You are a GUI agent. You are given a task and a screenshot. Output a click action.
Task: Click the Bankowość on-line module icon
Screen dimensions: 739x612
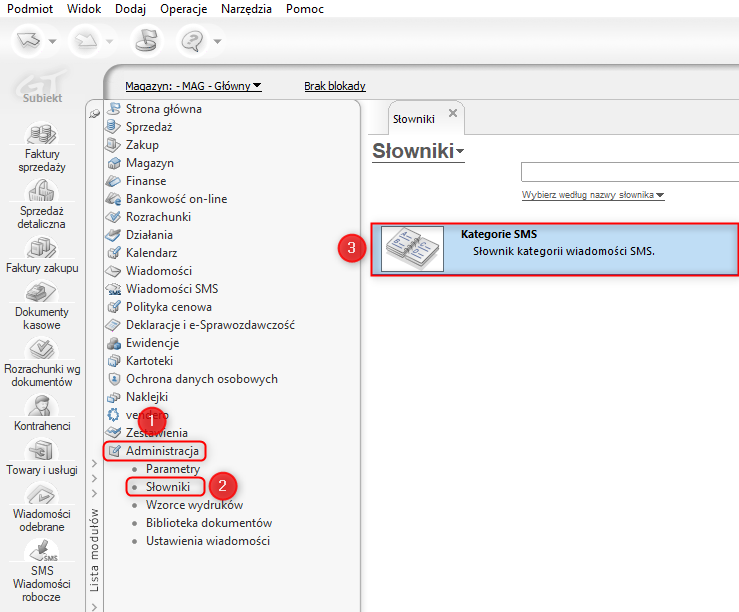114,199
